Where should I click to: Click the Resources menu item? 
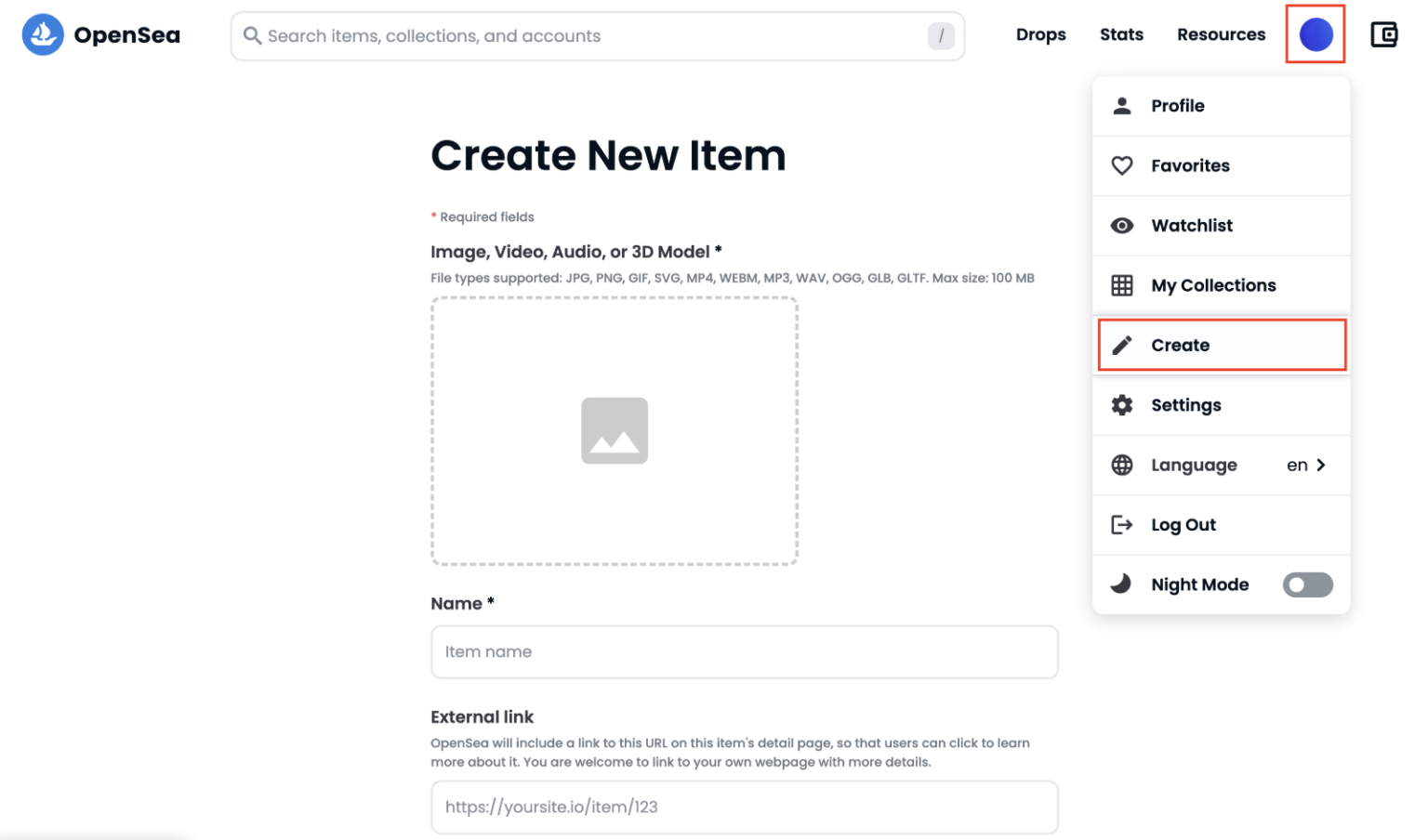point(1221,34)
